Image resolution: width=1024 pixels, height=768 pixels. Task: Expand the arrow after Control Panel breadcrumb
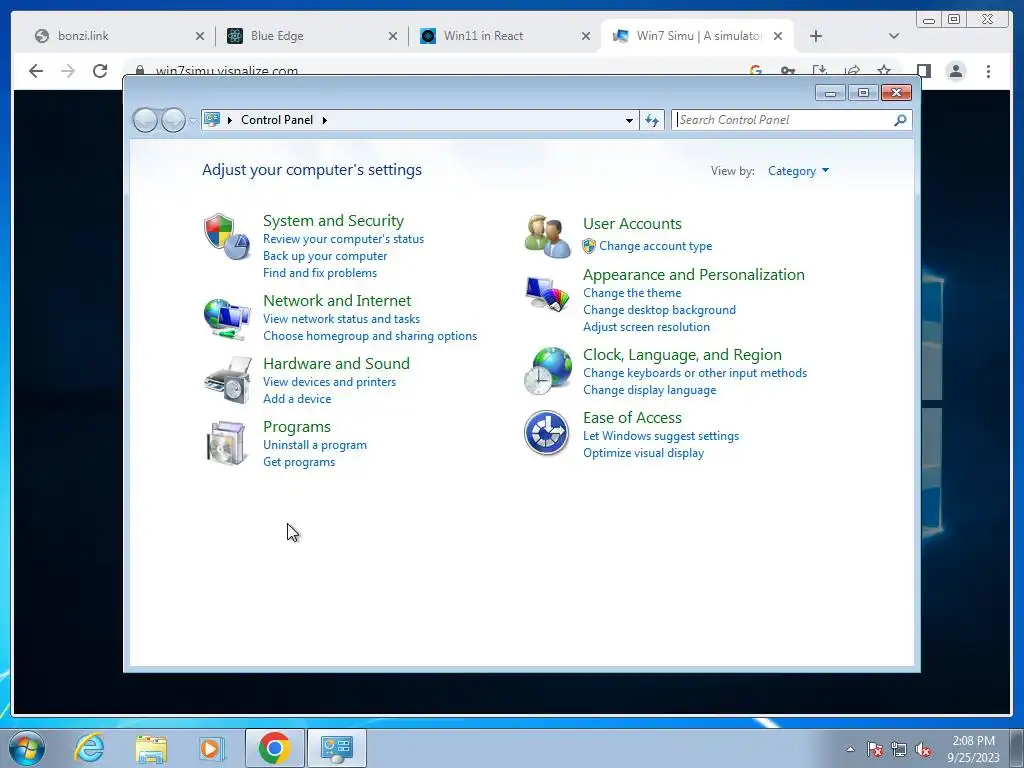[325, 120]
